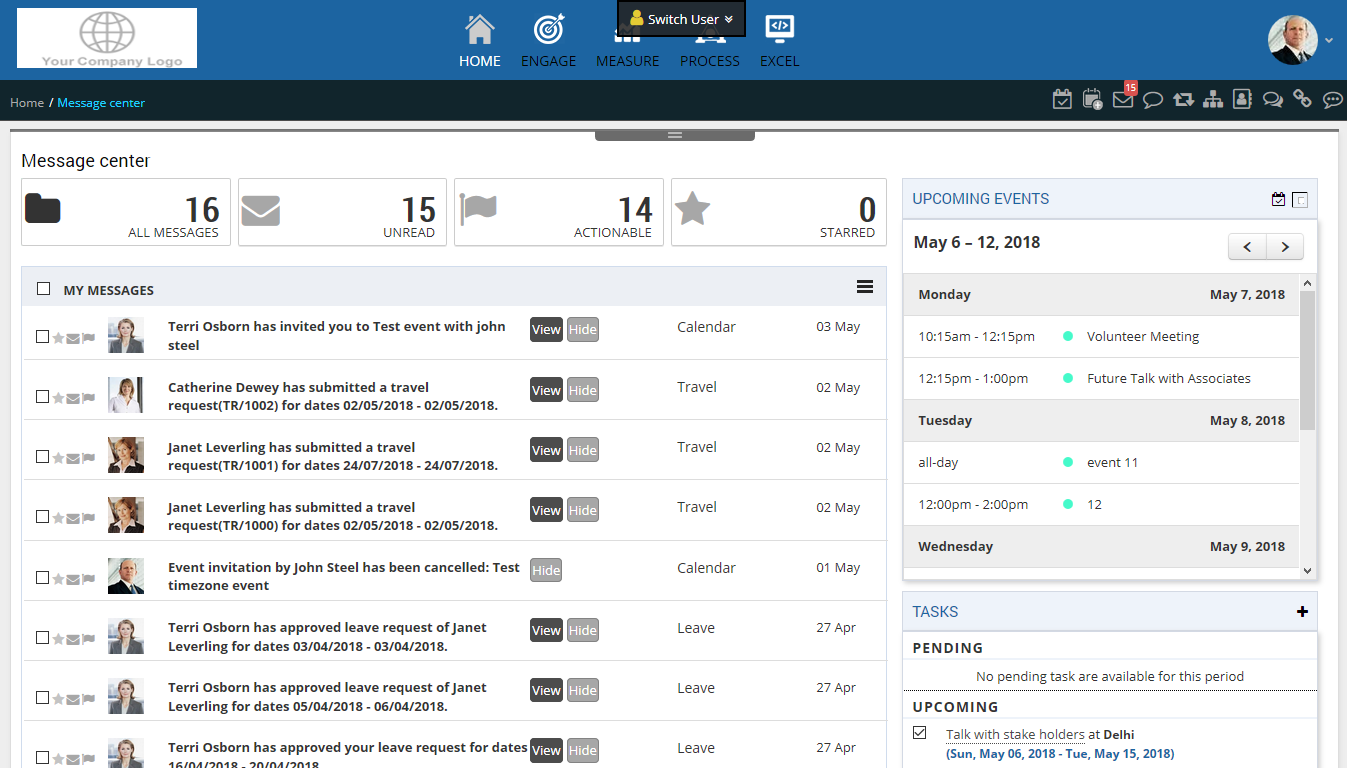Open the Volunteer Meeting event
The width and height of the screenshot is (1347, 768).
coord(1143,337)
